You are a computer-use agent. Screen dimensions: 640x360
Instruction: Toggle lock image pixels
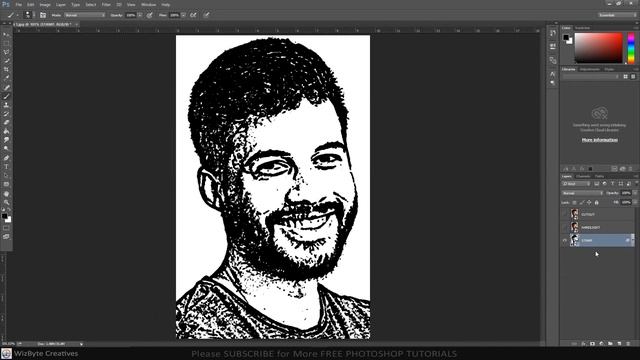(582, 202)
